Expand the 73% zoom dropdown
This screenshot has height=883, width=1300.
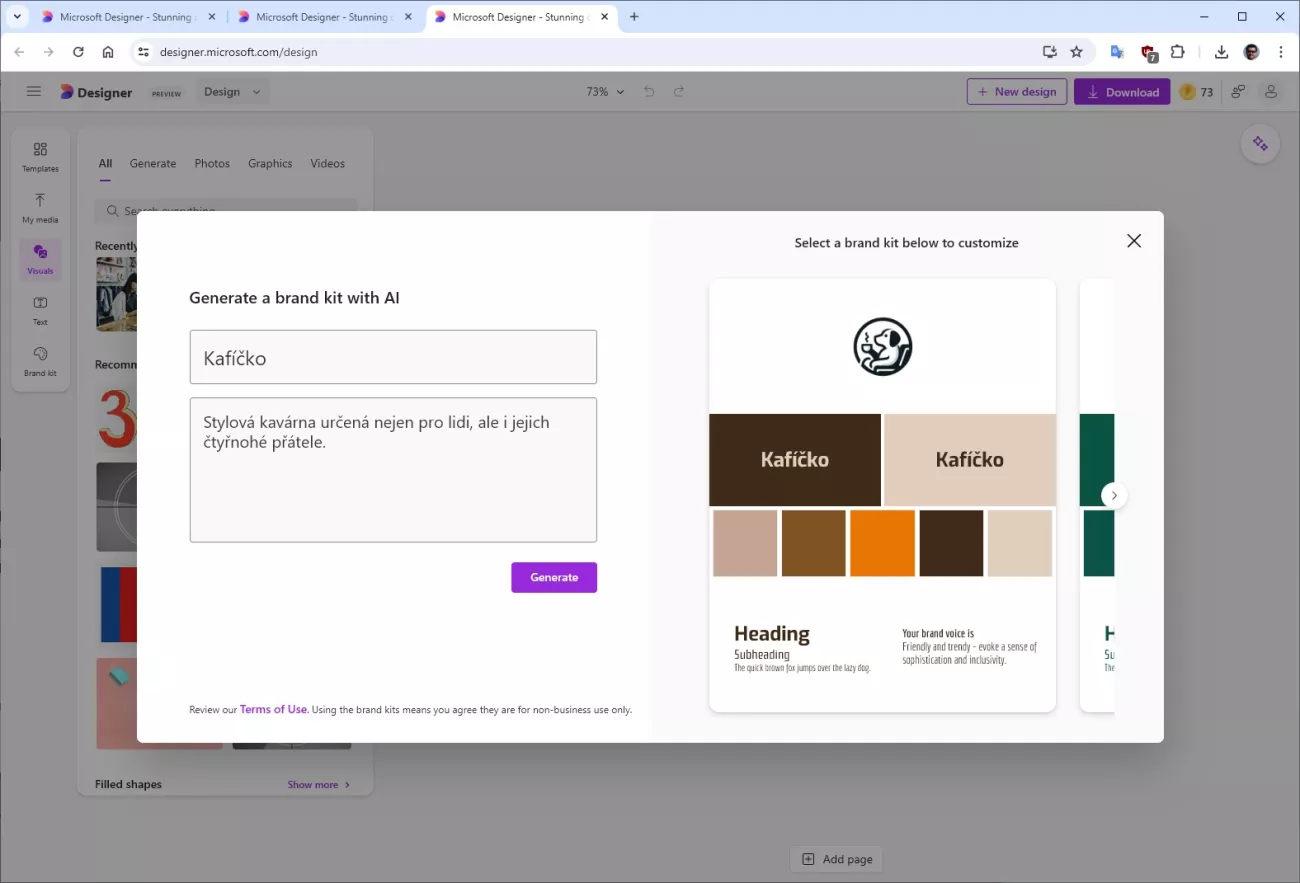[x=605, y=92]
